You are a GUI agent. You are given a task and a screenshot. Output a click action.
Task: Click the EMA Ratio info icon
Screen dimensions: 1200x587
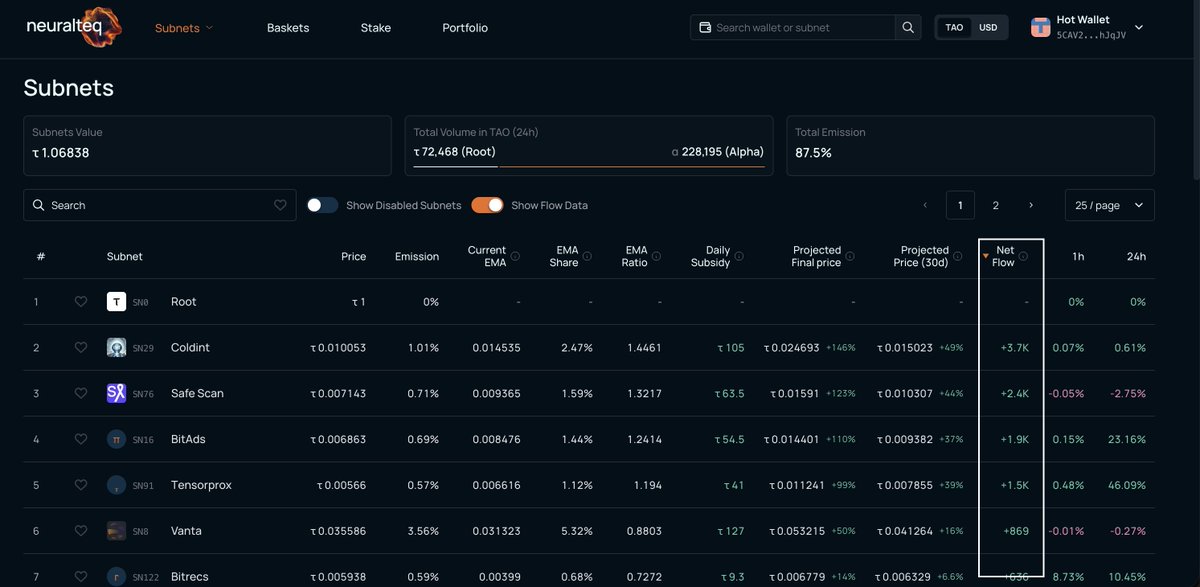click(656, 257)
